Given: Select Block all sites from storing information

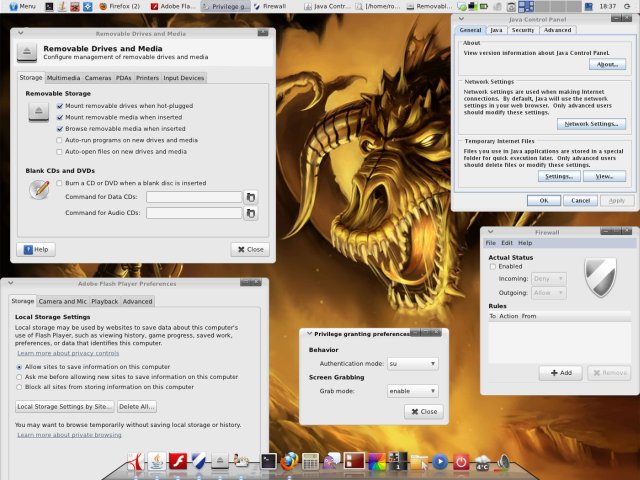Looking at the screenshot, I should coord(20,386).
